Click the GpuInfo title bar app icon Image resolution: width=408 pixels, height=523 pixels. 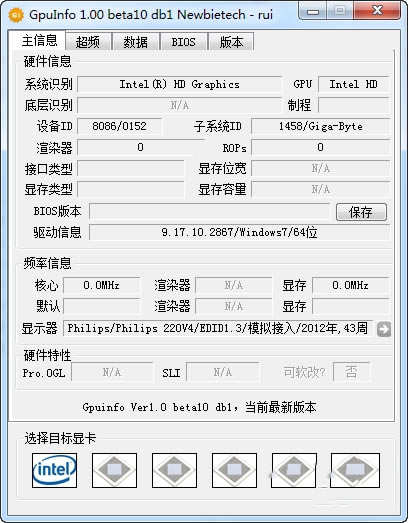point(16,15)
